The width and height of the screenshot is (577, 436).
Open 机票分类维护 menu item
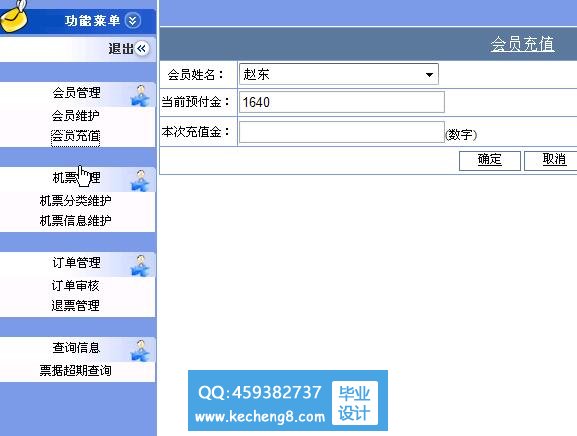[75, 201]
